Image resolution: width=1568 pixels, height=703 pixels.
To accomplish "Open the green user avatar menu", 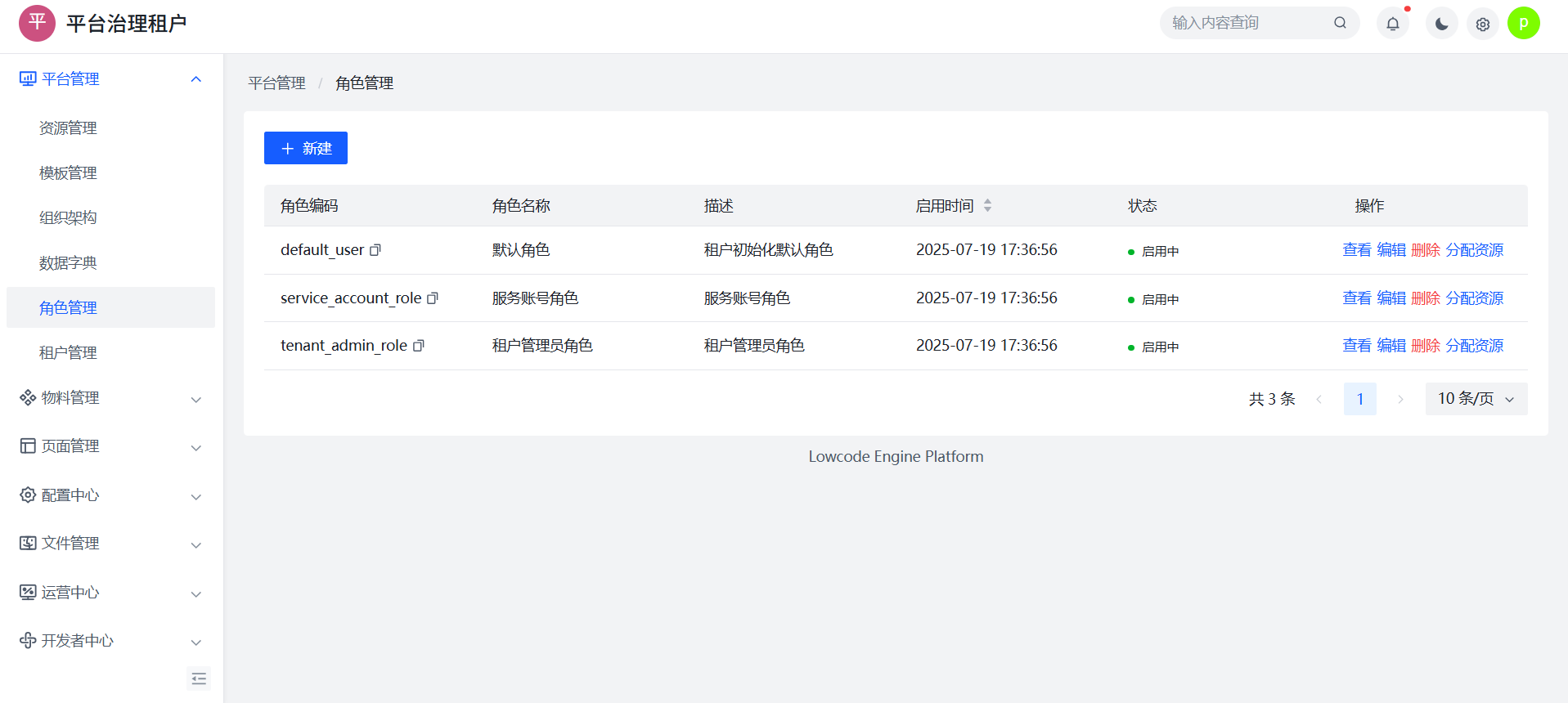I will [x=1523, y=23].
